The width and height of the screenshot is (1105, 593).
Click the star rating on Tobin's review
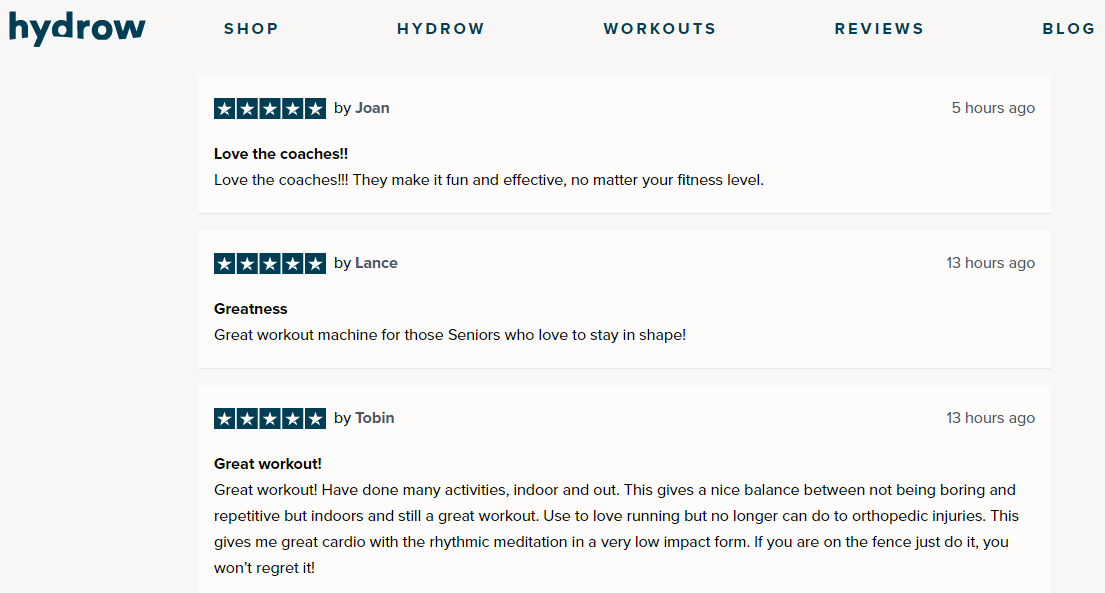click(270, 418)
